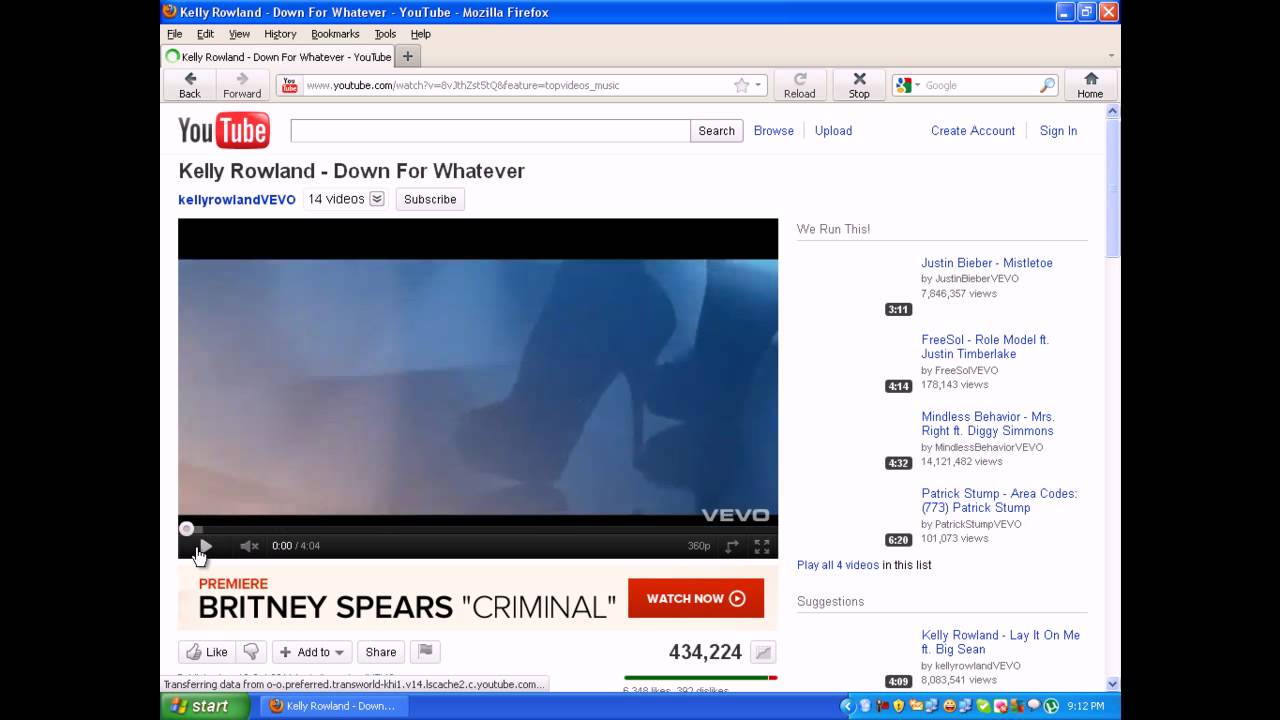Show video statistics via the chart icon
Image resolution: width=1280 pixels, height=720 pixels.
pyautogui.click(x=763, y=652)
